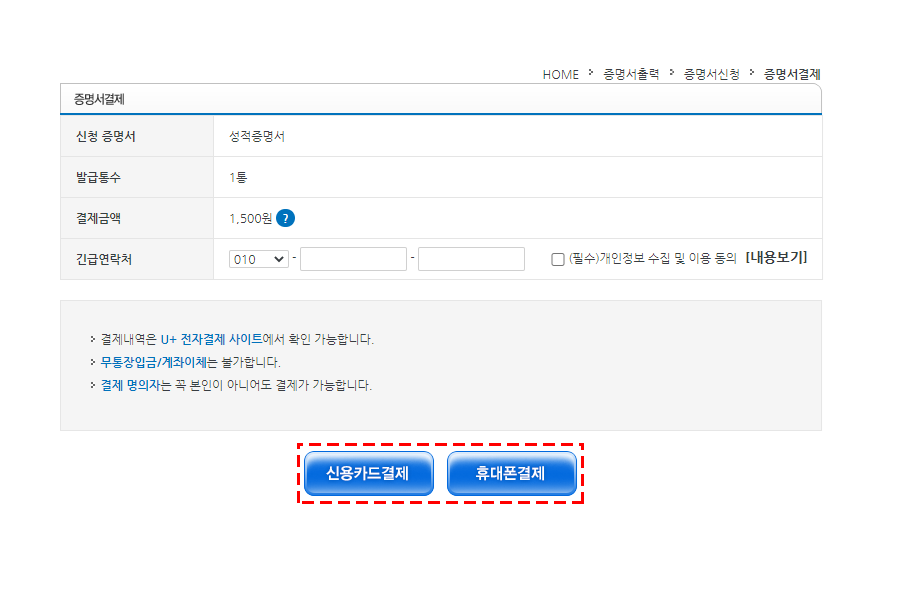Click the 결제금액 row label
The image size is (900, 591).
click(98, 218)
